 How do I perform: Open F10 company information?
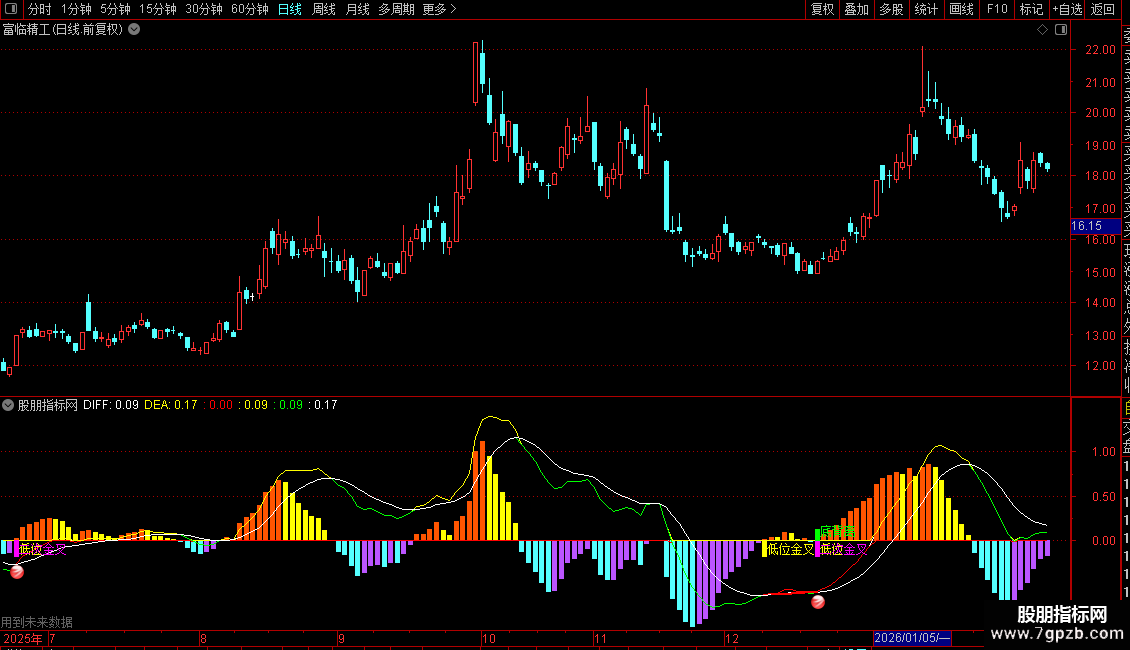click(x=997, y=9)
